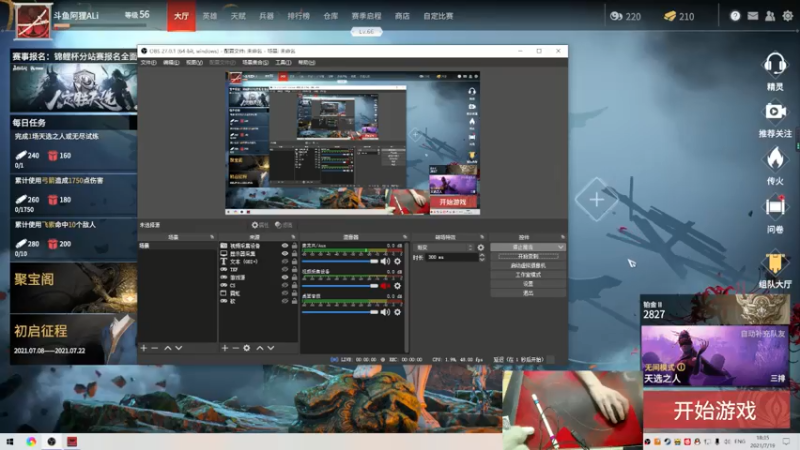Pop out the OBS scene transitions dock

(x=482, y=237)
